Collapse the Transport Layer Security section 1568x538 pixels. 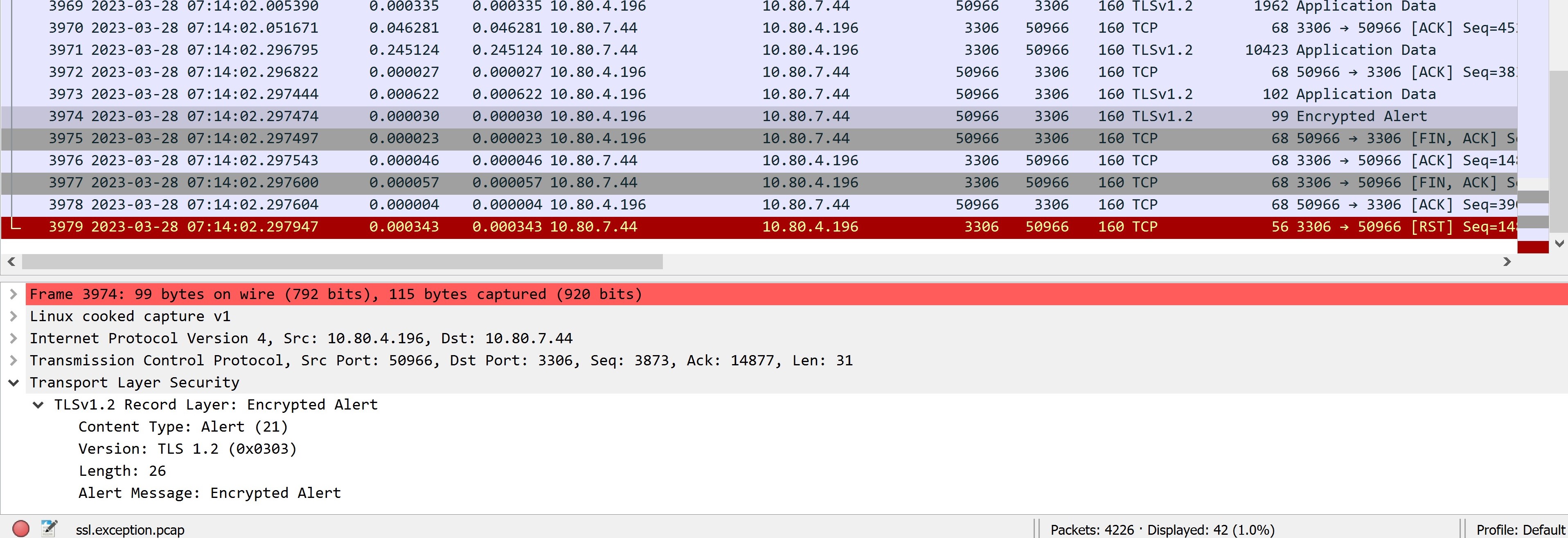coord(14,382)
